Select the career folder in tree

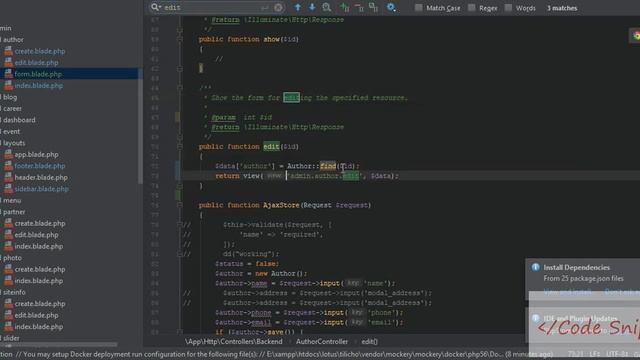pos(12,109)
